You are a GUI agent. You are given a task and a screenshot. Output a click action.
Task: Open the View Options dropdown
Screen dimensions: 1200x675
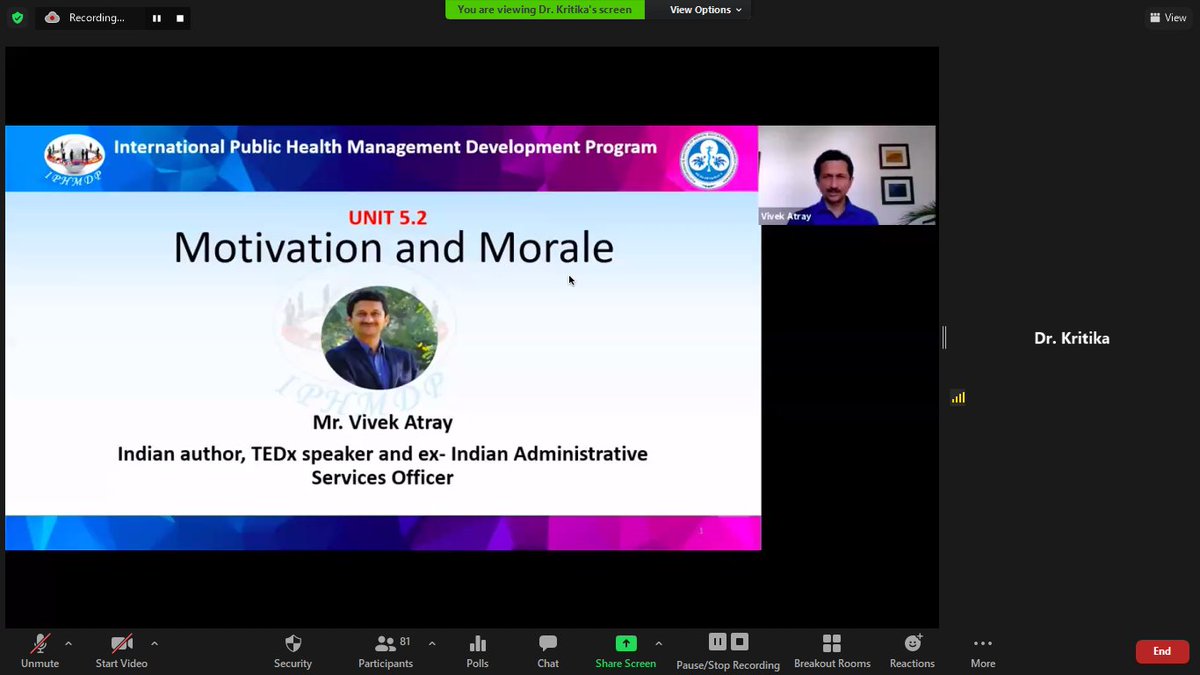coord(705,9)
